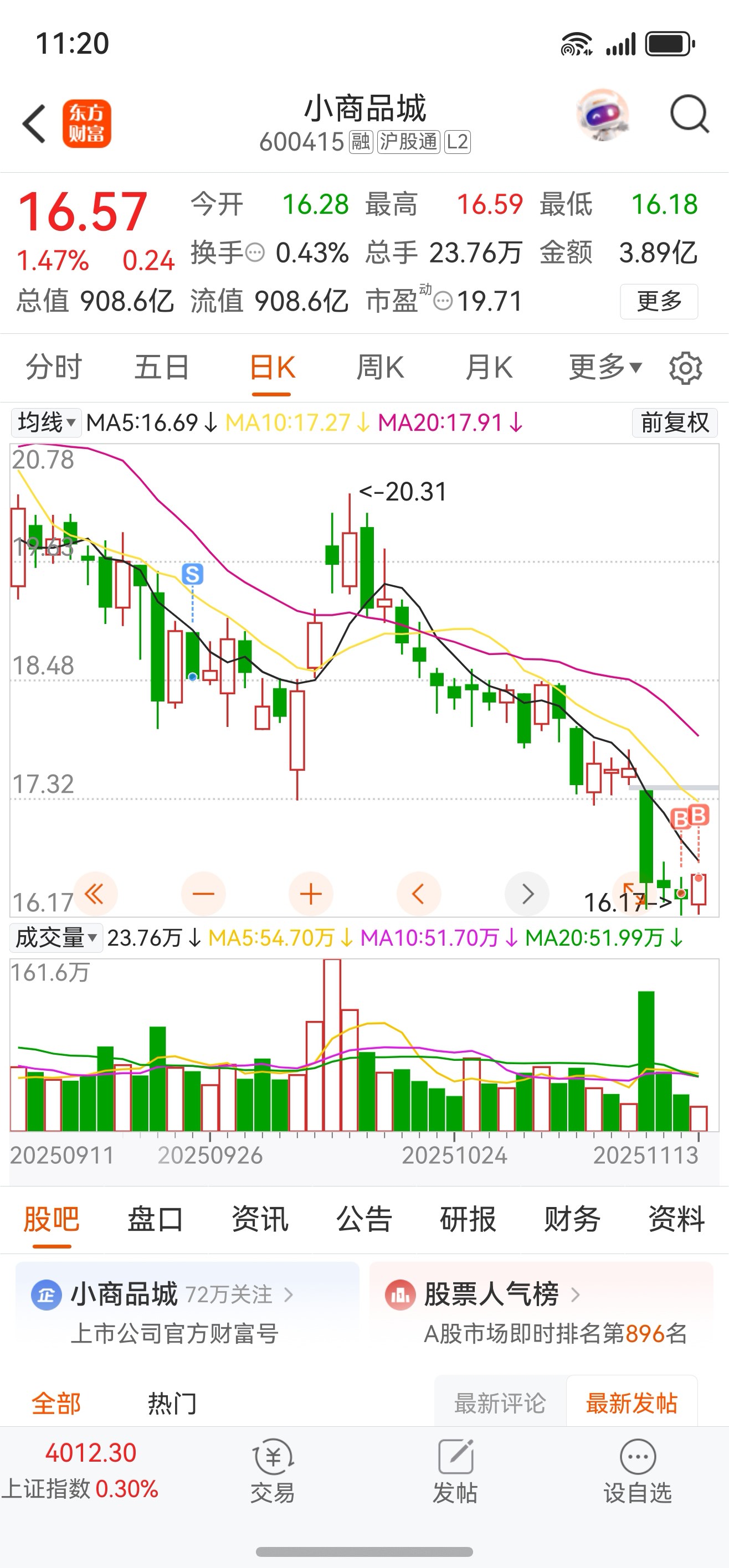Tap the volume MA20:51.99万 label

604,937
